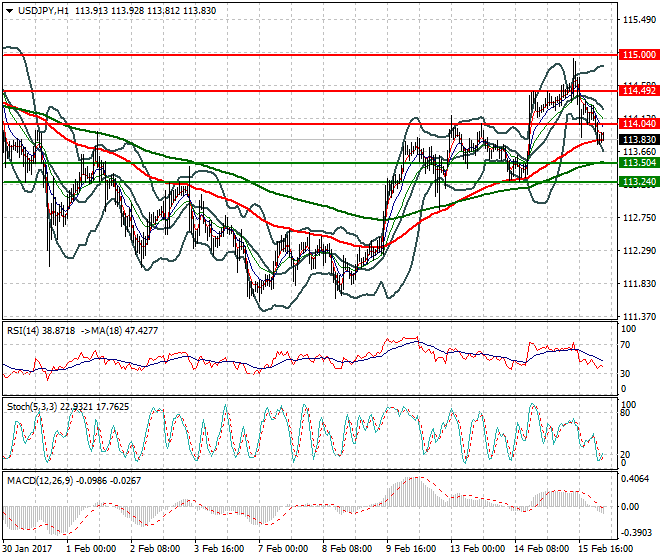660x560 pixels.
Task: Click the 113.660 price scale value
Action: click(639, 152)
